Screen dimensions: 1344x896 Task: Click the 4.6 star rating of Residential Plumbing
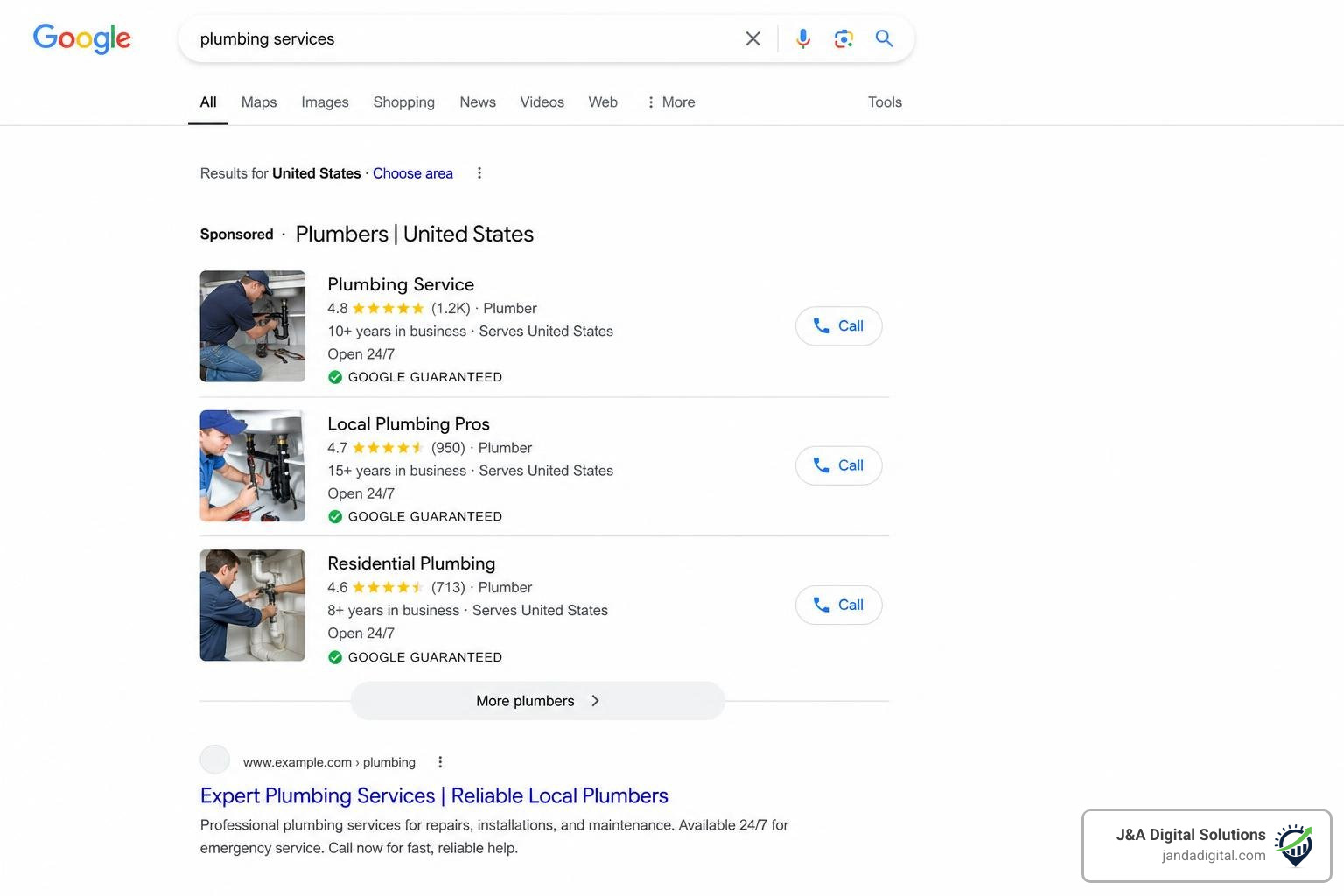click(375, 587)
